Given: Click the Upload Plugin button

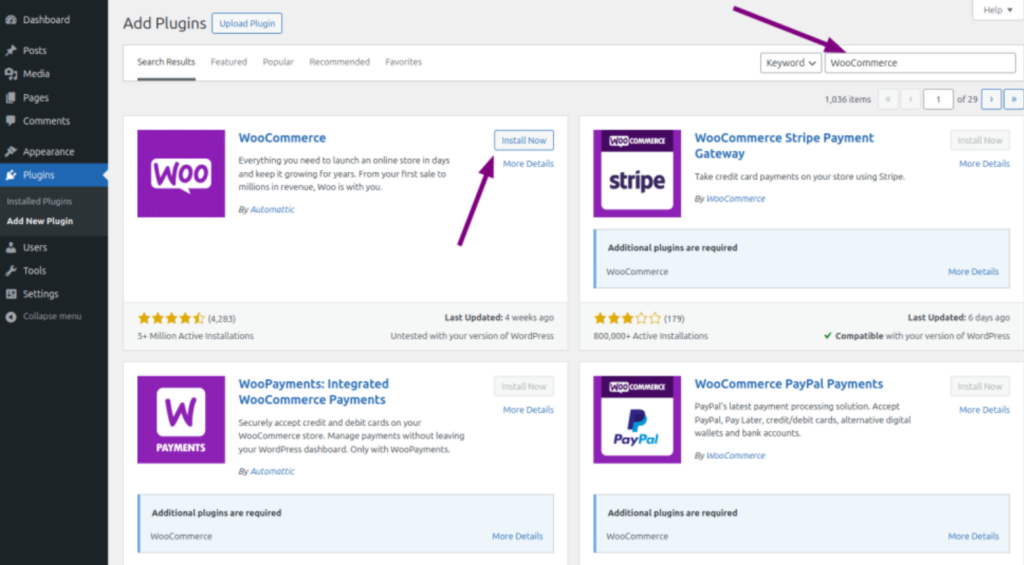Looking at the screenshot, I should (x=247, y=24).
